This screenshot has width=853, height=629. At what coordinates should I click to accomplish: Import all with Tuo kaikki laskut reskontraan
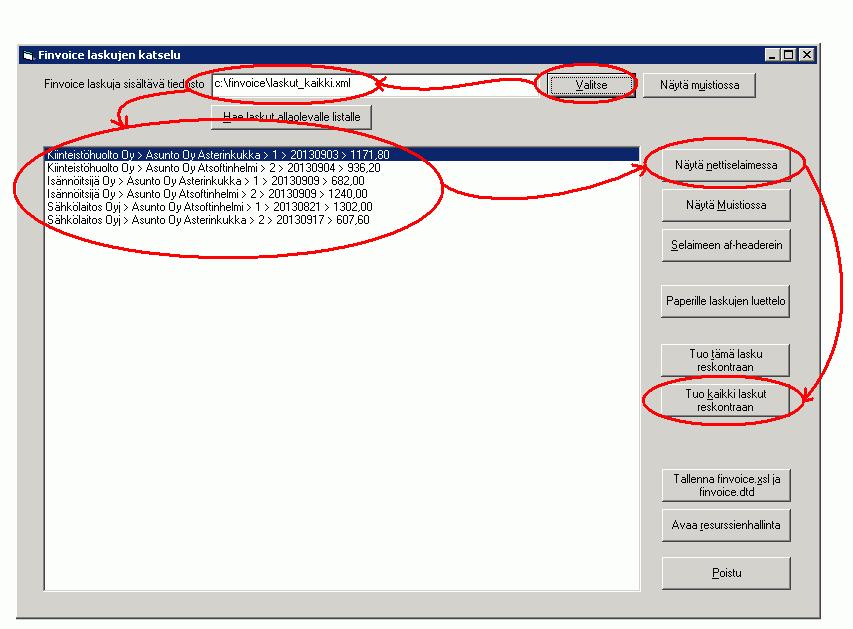click(x=726, y=401)
